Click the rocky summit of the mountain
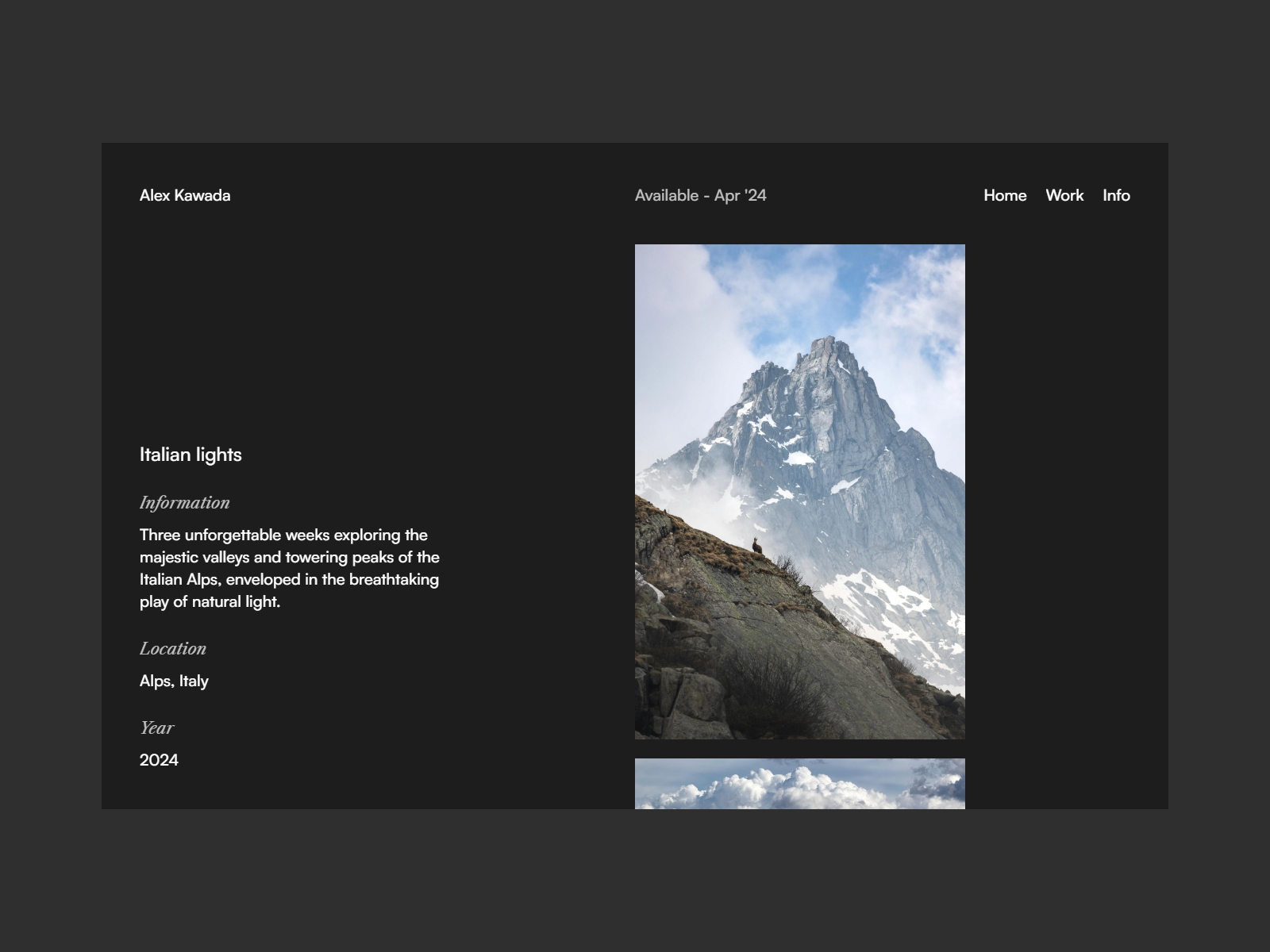This screenshot has width=1270, height=952. coord(825,353)
